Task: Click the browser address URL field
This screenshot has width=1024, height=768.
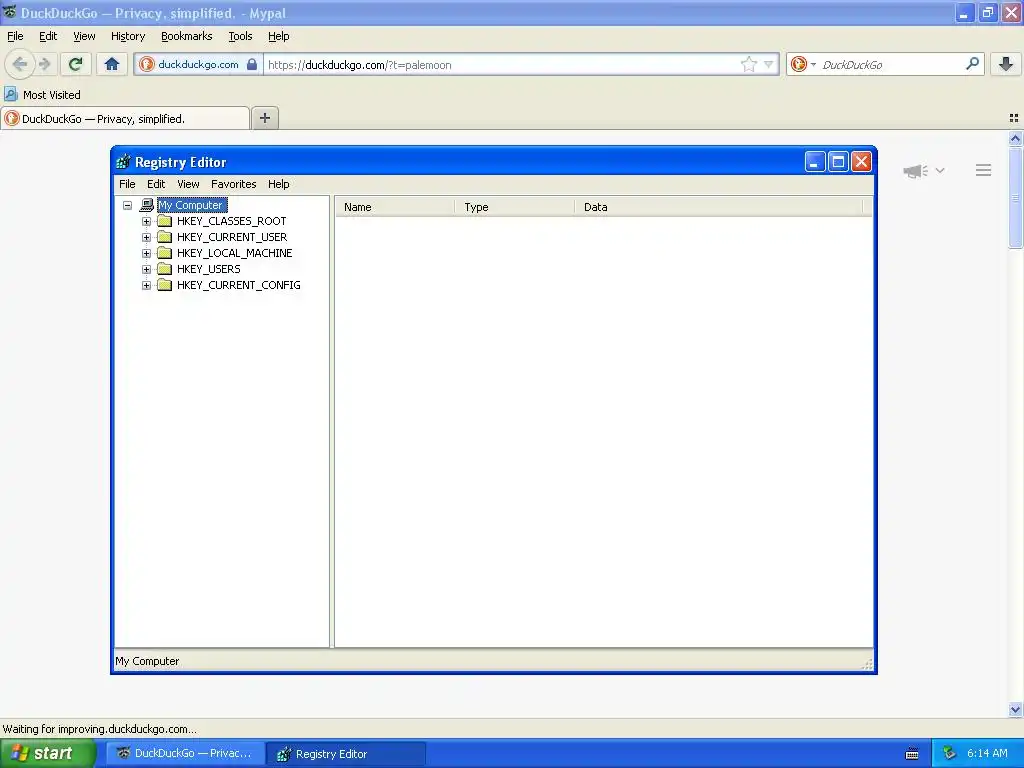Action: pos(500,64)
